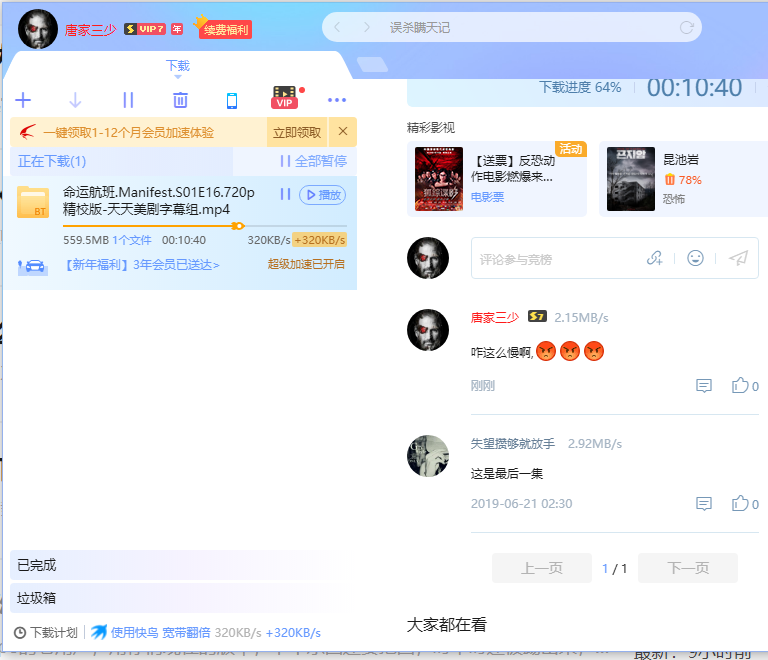Click the send paper plane icon
The height and width of the screenshot is (660, 768).
[738, 258]
